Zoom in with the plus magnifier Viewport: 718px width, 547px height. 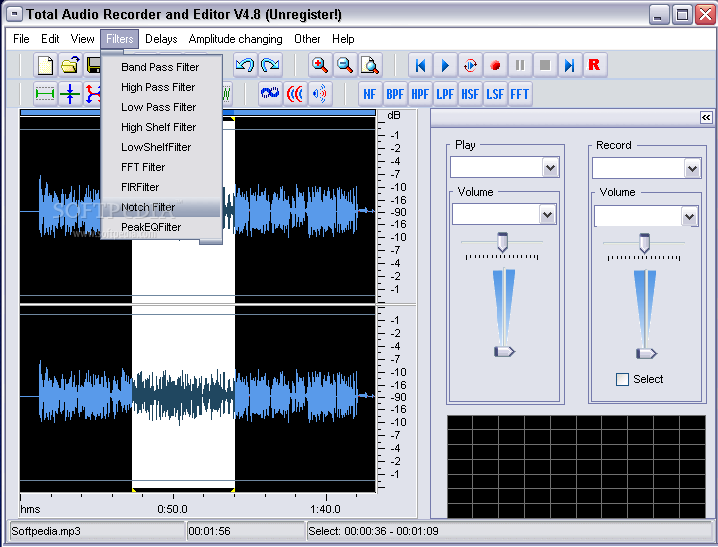click(x=320, y=65)
